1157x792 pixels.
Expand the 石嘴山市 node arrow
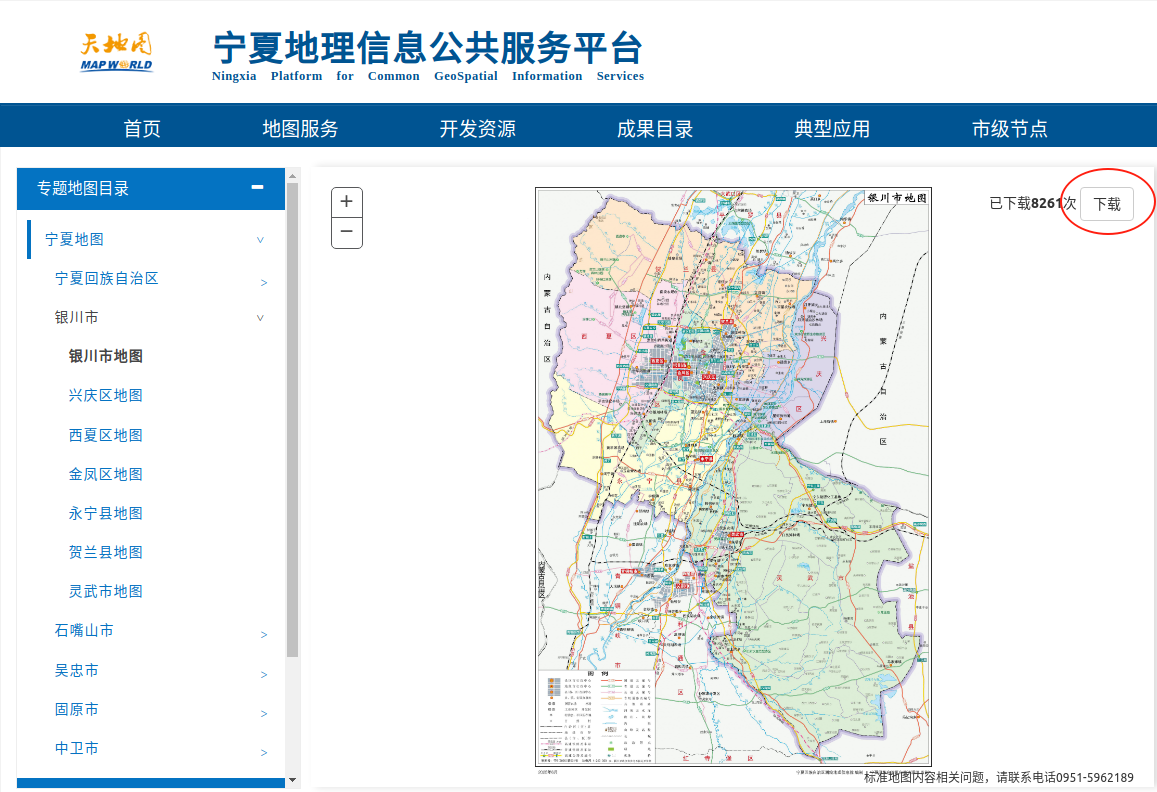(x=264, y=635)
